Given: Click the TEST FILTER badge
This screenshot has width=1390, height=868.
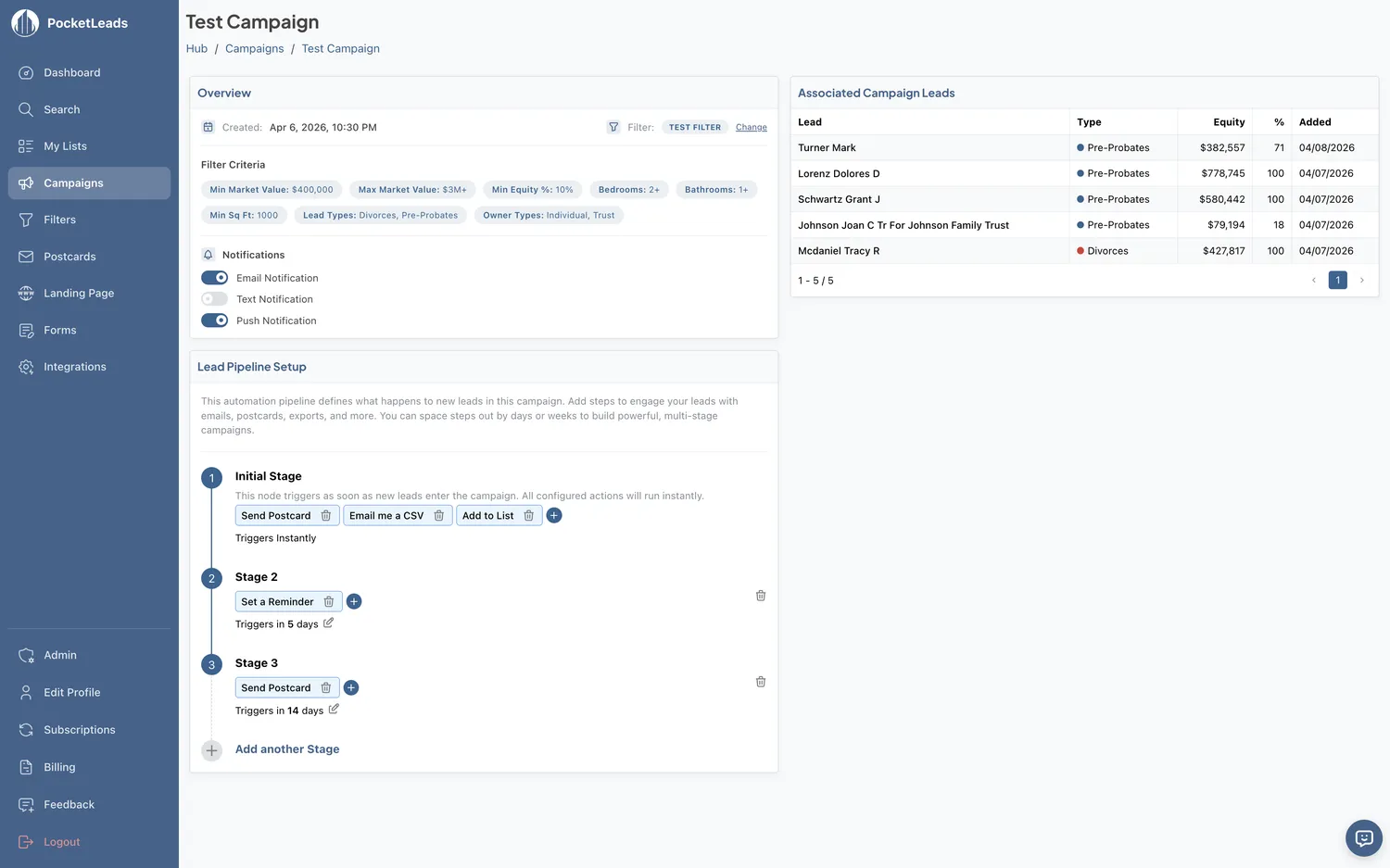Looking at the screenshot, I should pos(695,127).
